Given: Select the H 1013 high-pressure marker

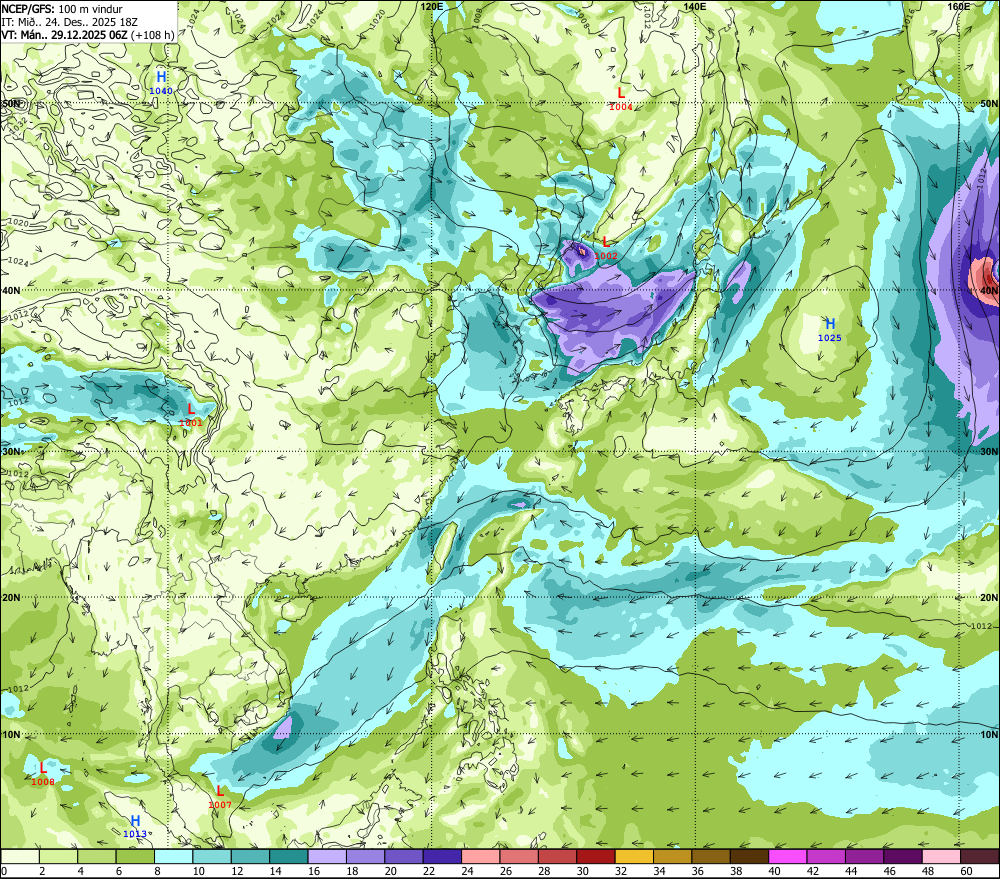Looking at the screenshot, I should pyautogui.click(x=135, y=825).
